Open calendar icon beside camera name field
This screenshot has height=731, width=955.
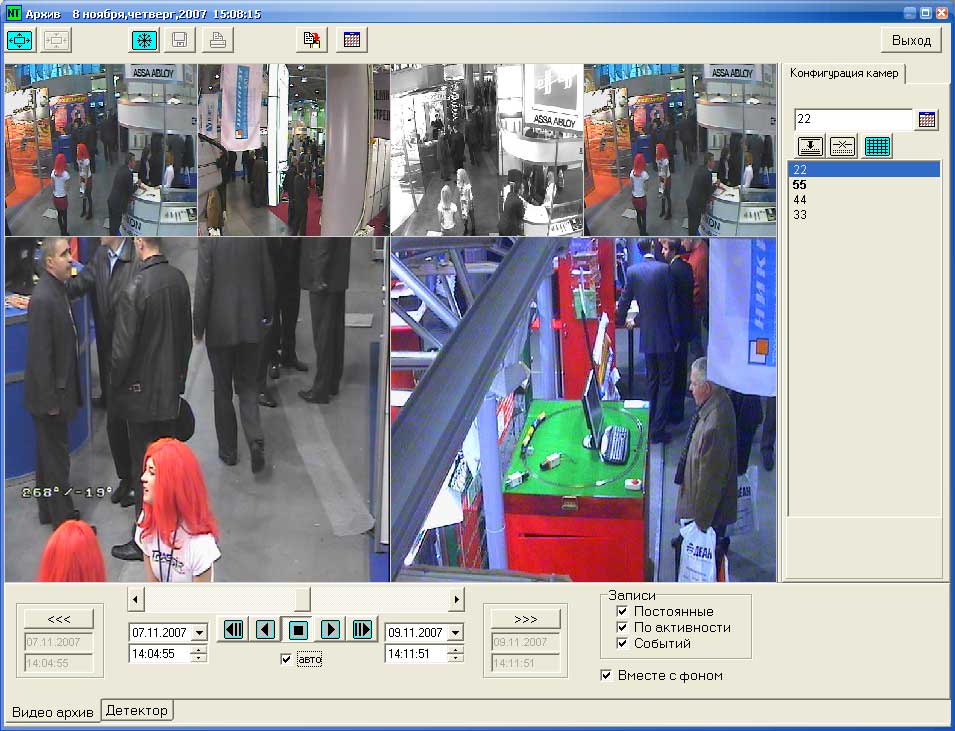tap(927, 120)
